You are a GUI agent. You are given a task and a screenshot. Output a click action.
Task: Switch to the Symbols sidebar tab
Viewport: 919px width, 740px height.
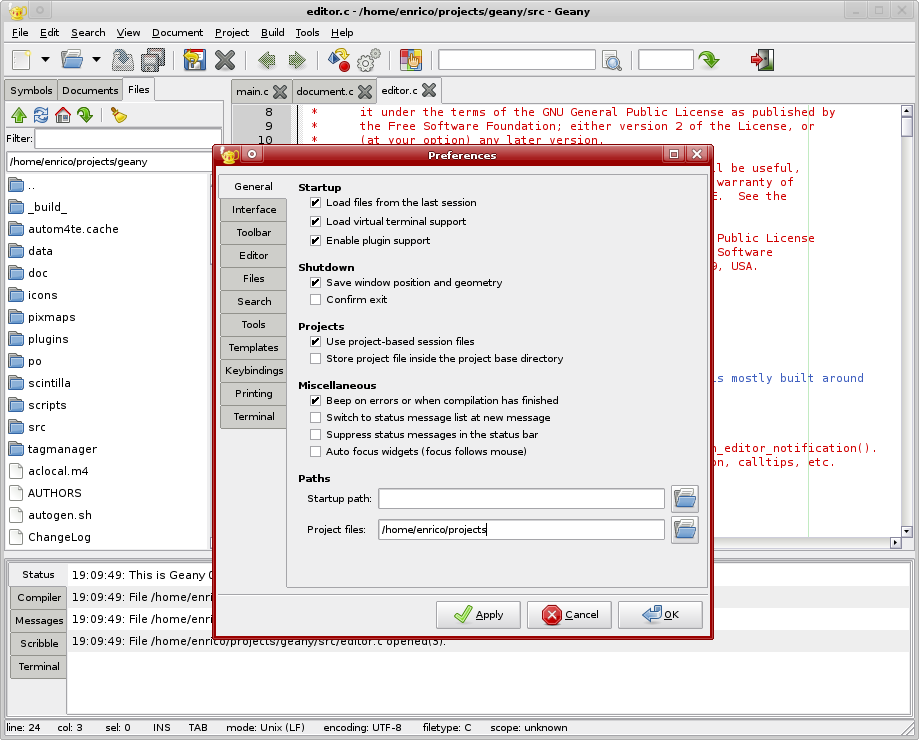click(x=31, y=90)
